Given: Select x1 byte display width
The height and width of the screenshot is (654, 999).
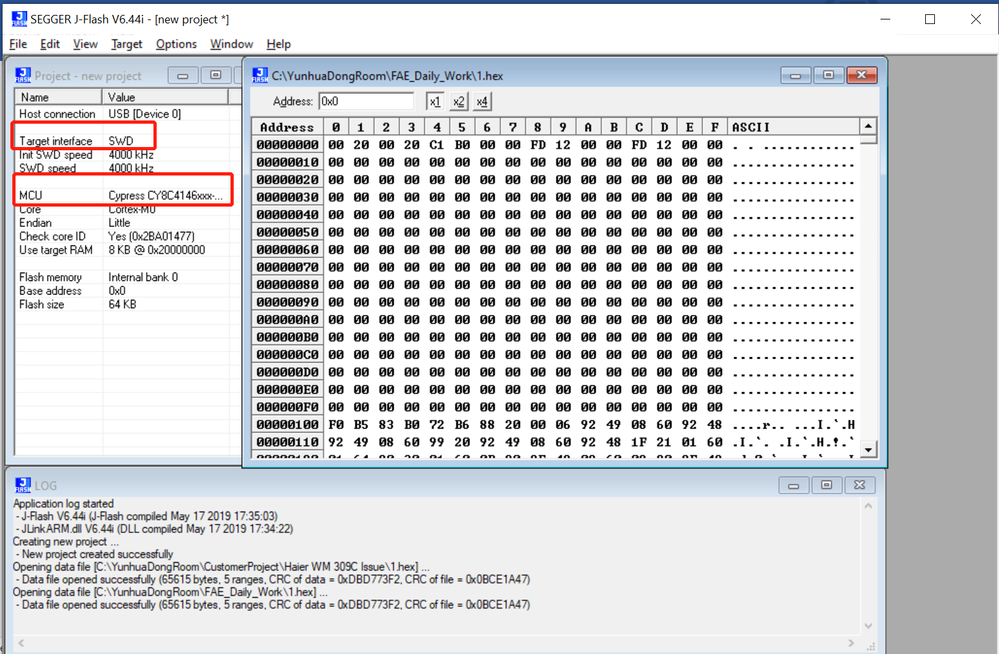Looking at the screenshot, I should pyautogui.click(x=436, y=101).
